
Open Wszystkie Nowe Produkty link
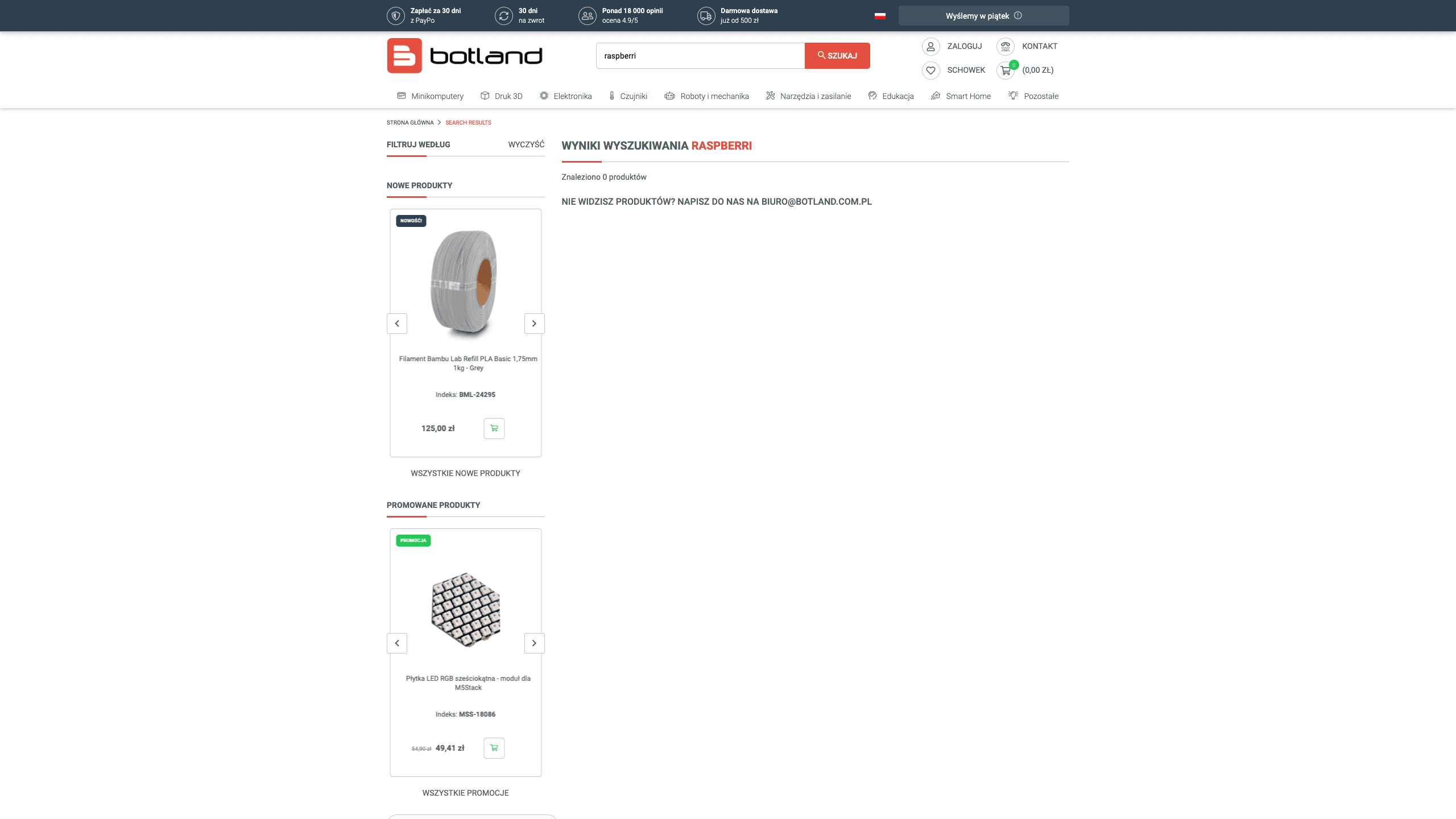pos(465,473)
